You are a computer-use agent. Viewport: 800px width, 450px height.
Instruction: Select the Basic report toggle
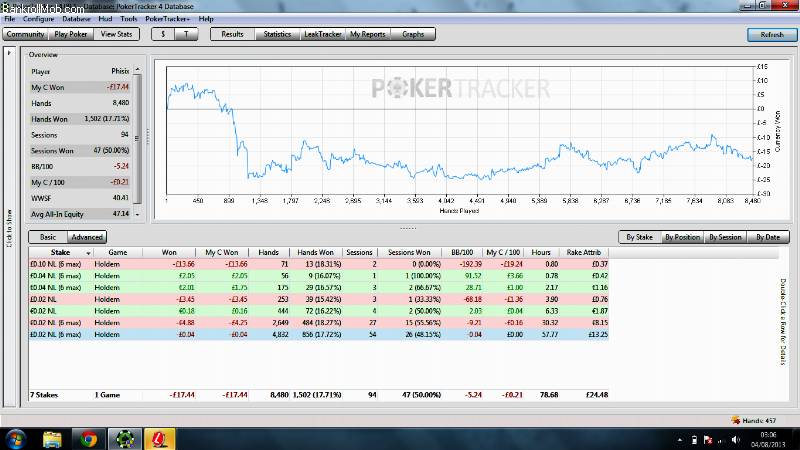click(48, 237)
